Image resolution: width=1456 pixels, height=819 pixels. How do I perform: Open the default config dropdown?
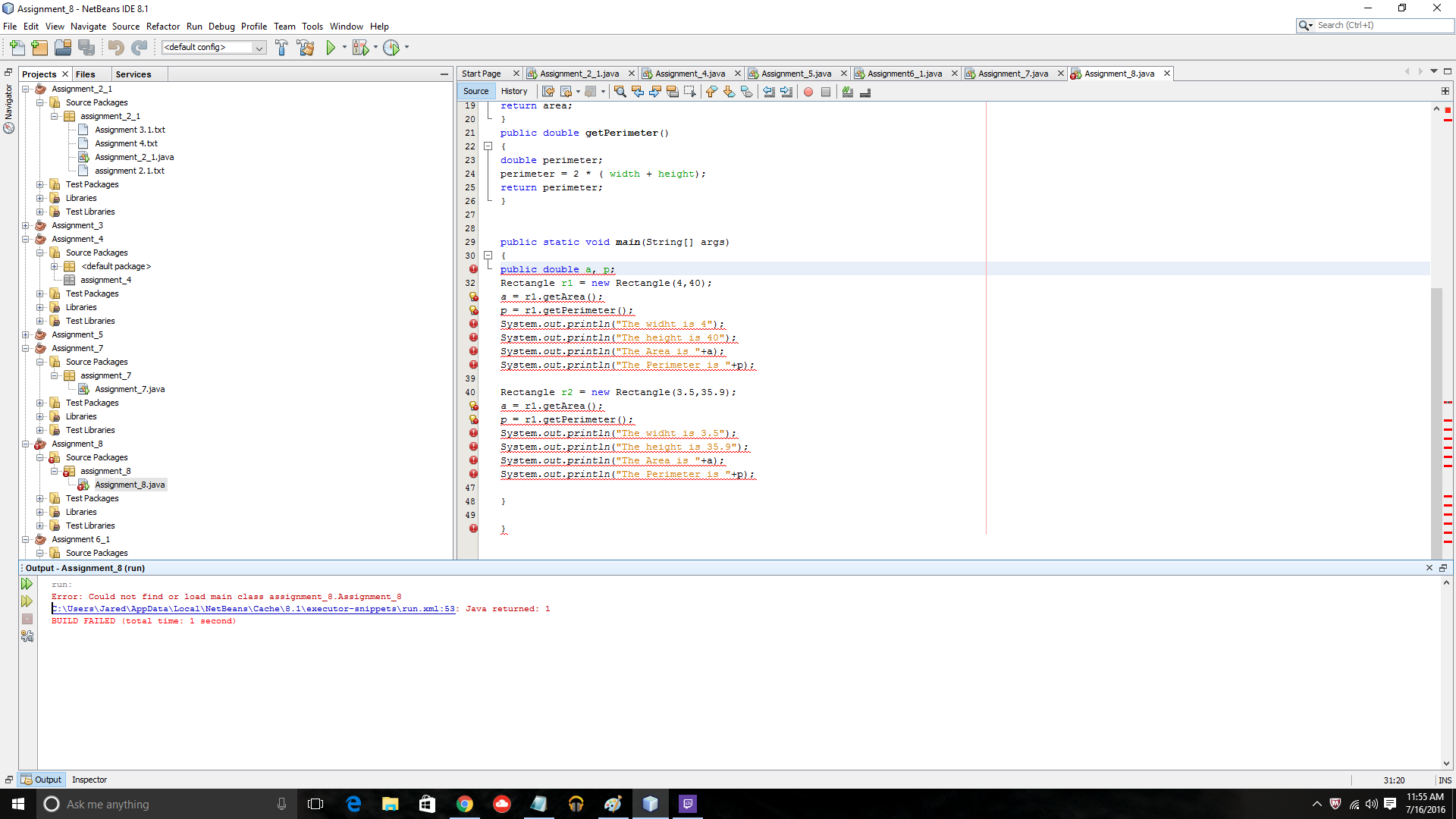point(259,47)
